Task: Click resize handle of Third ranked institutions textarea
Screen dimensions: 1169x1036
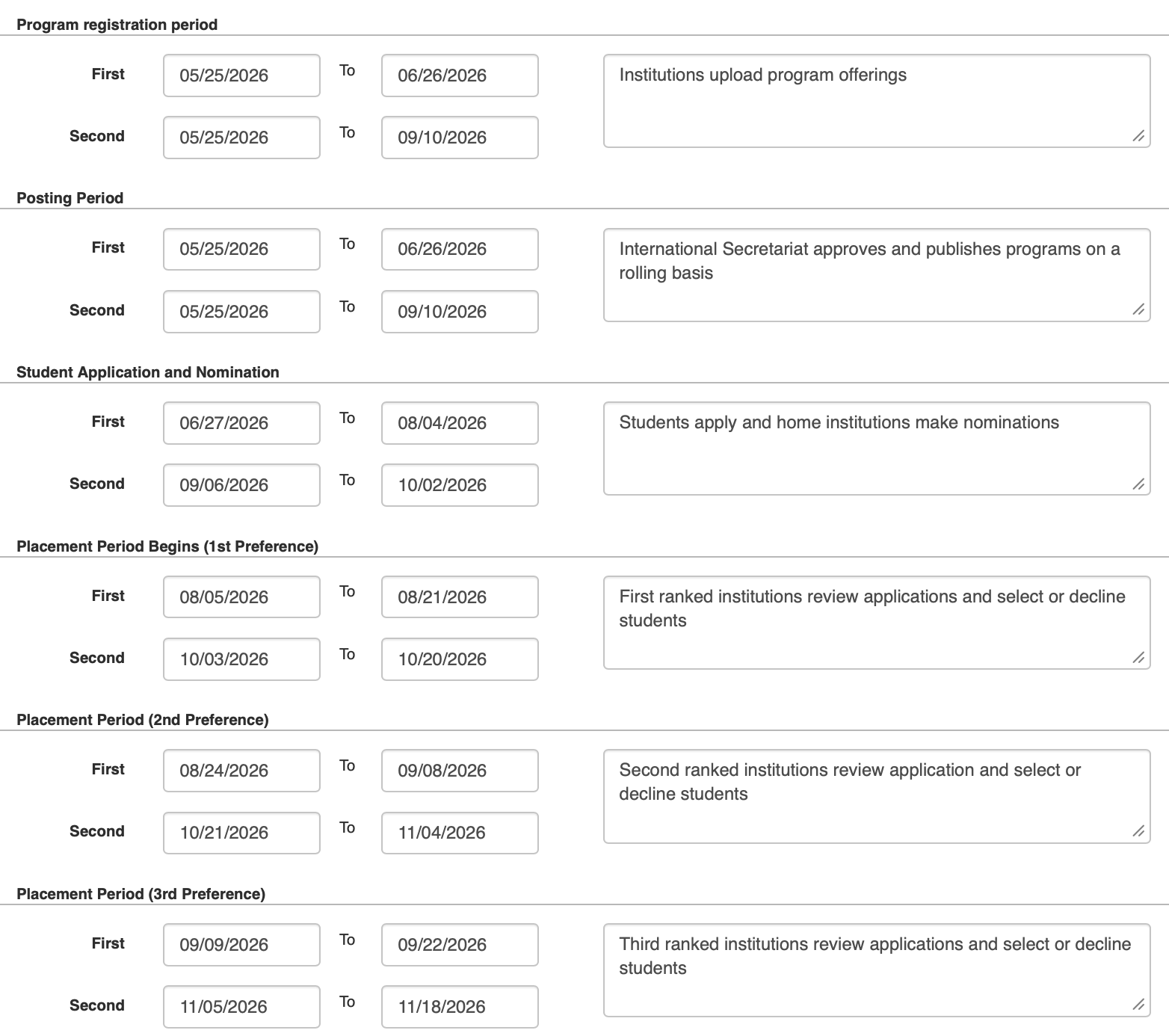Action: point(1138,1005)
